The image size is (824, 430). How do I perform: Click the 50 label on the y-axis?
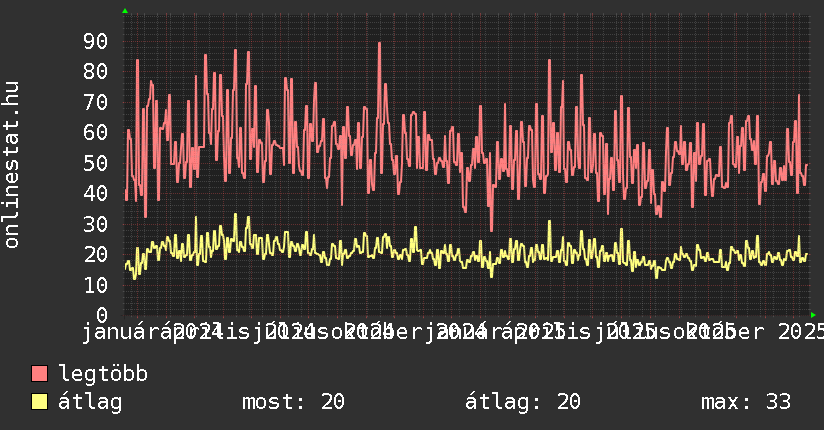pos(95,163)
